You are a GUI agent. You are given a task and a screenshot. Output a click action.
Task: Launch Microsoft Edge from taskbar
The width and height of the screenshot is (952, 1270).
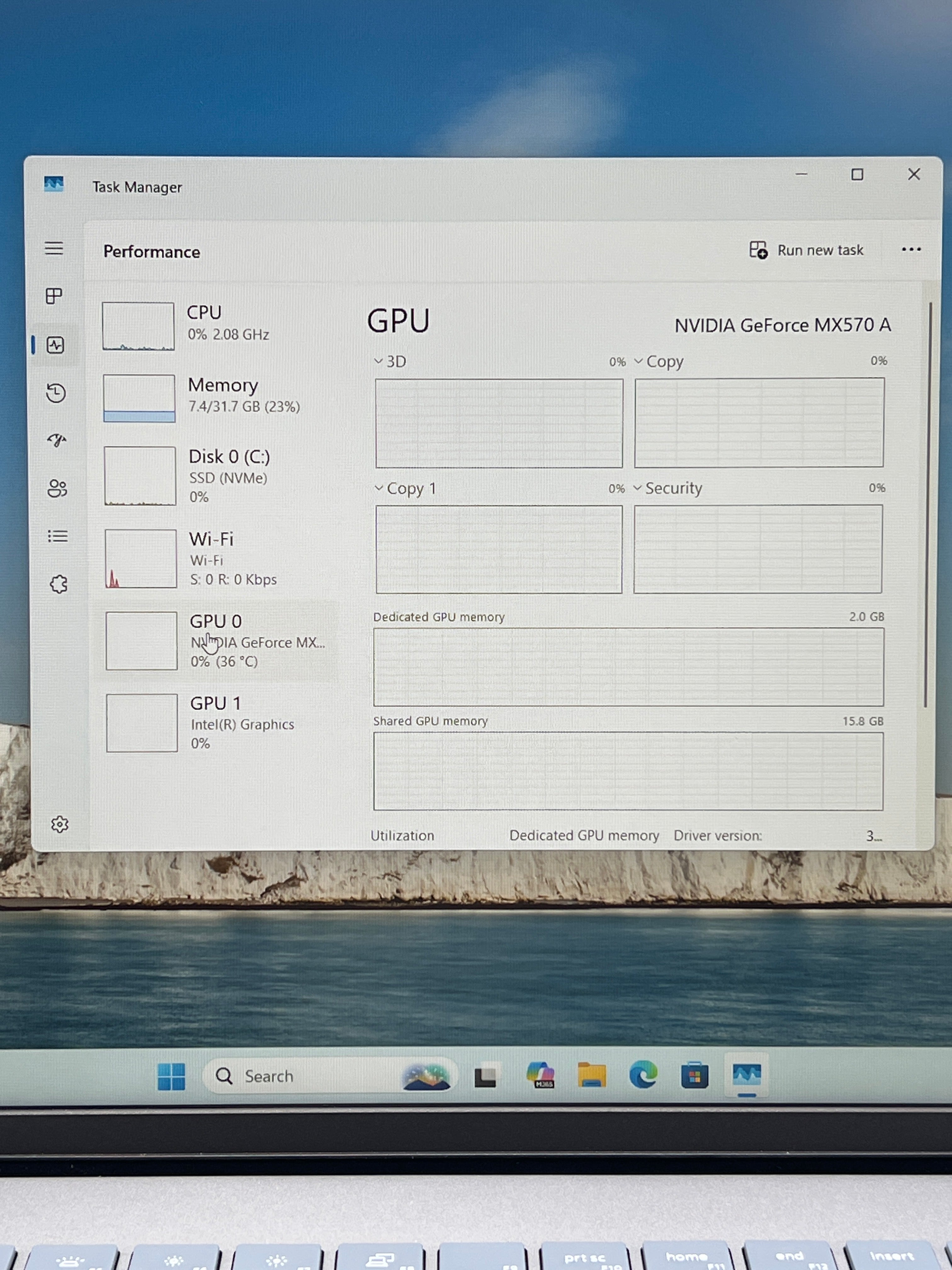pyautogui.click(x=643, y=1075)
